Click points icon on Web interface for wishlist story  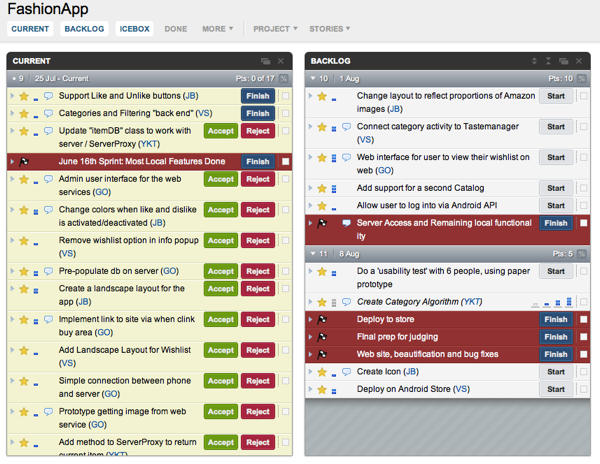pyautogui.click(x=334, y=158)
